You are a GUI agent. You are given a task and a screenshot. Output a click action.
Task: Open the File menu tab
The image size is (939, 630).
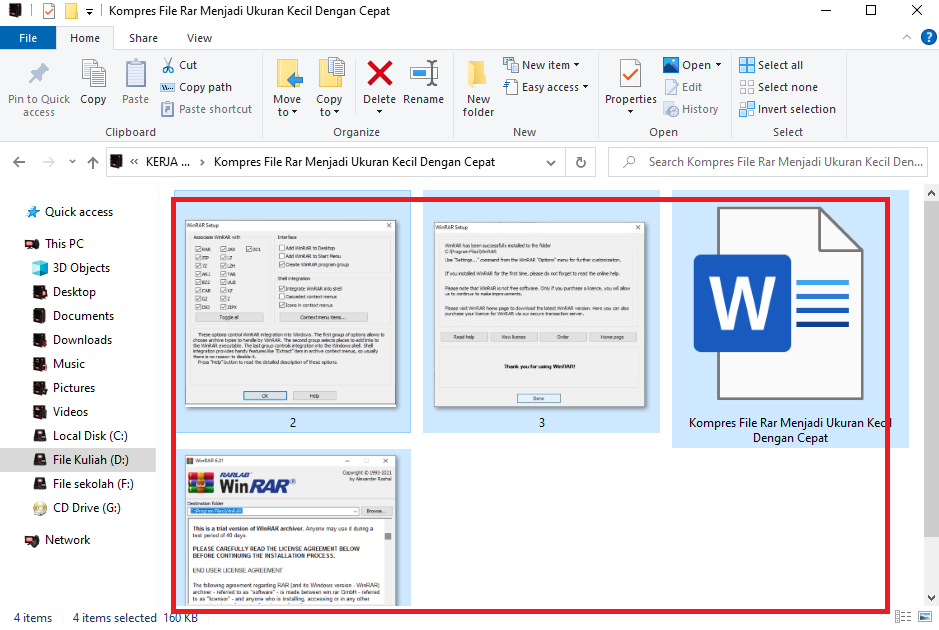tap(28, 38)
